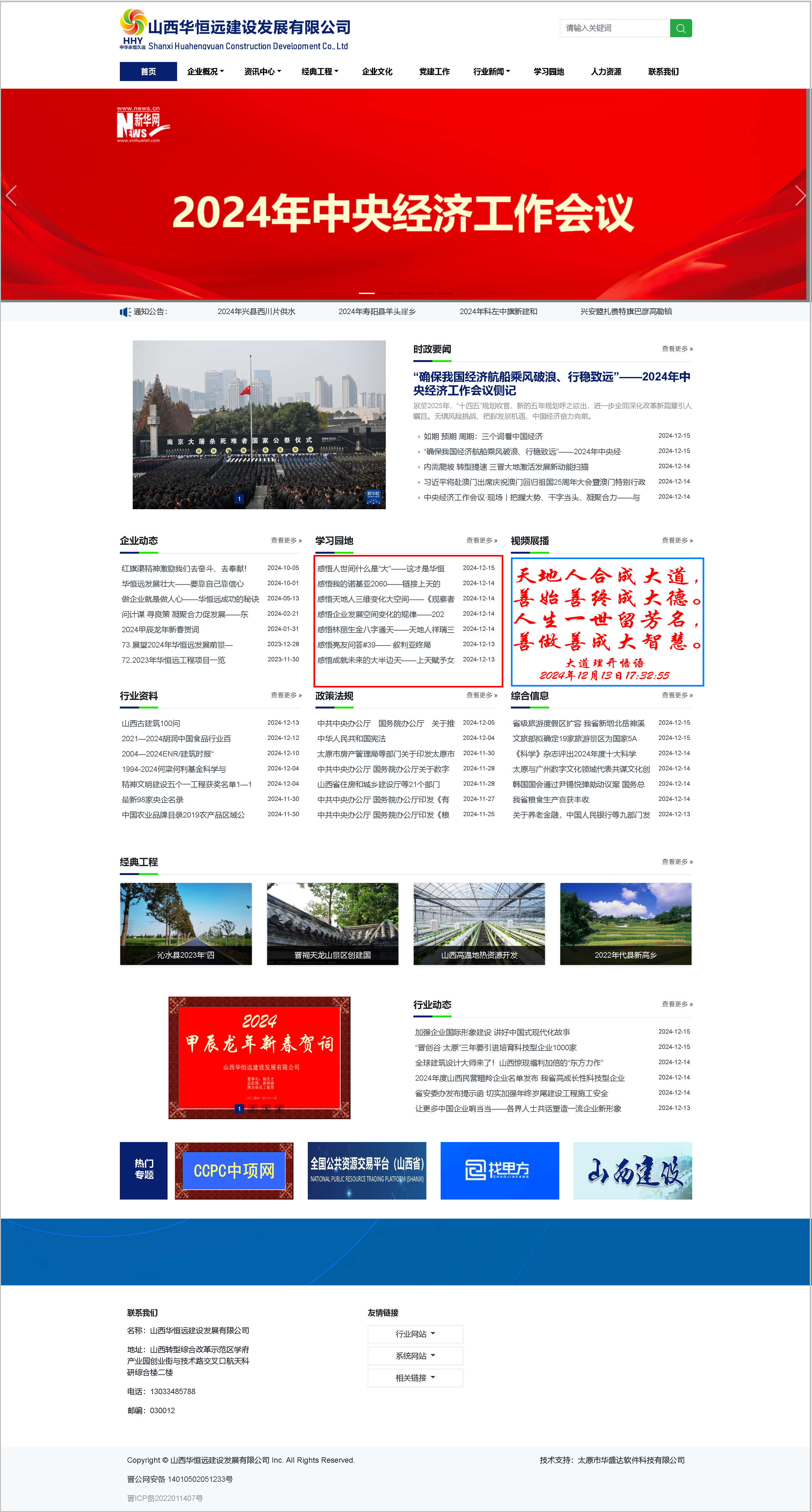Open the 晋祠天龙山景区创建国 project thumbnail
This screenshot has height=1512, width=812.
click(x=332, y=923)
